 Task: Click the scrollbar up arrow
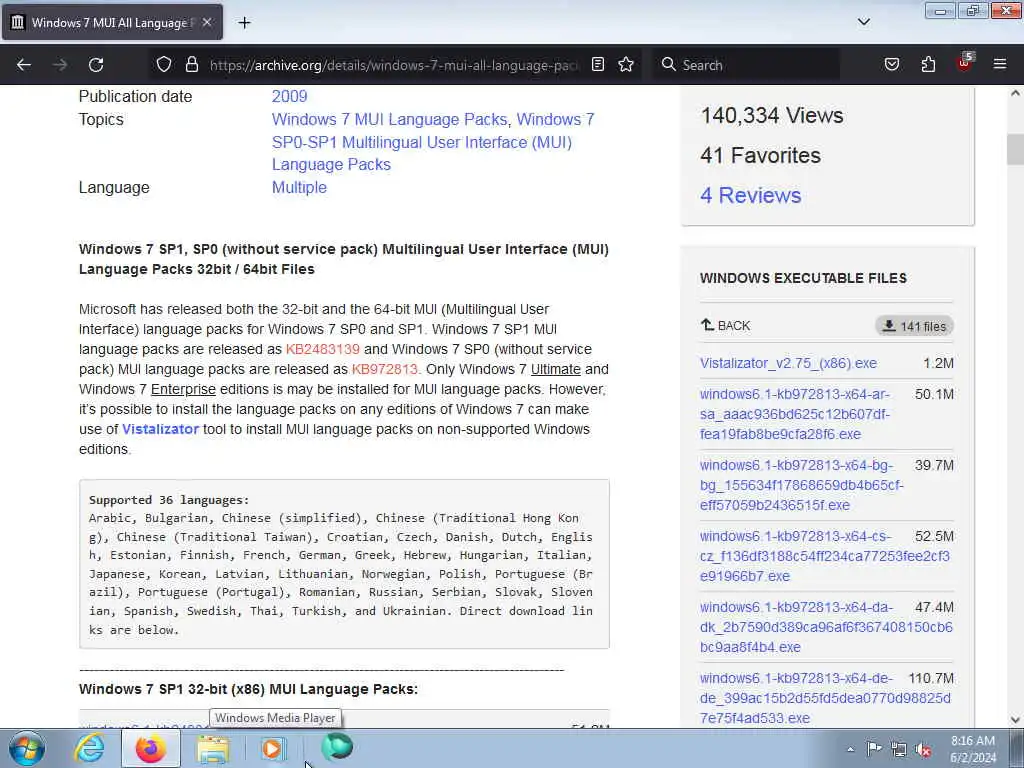click(x=1015, y=93)
